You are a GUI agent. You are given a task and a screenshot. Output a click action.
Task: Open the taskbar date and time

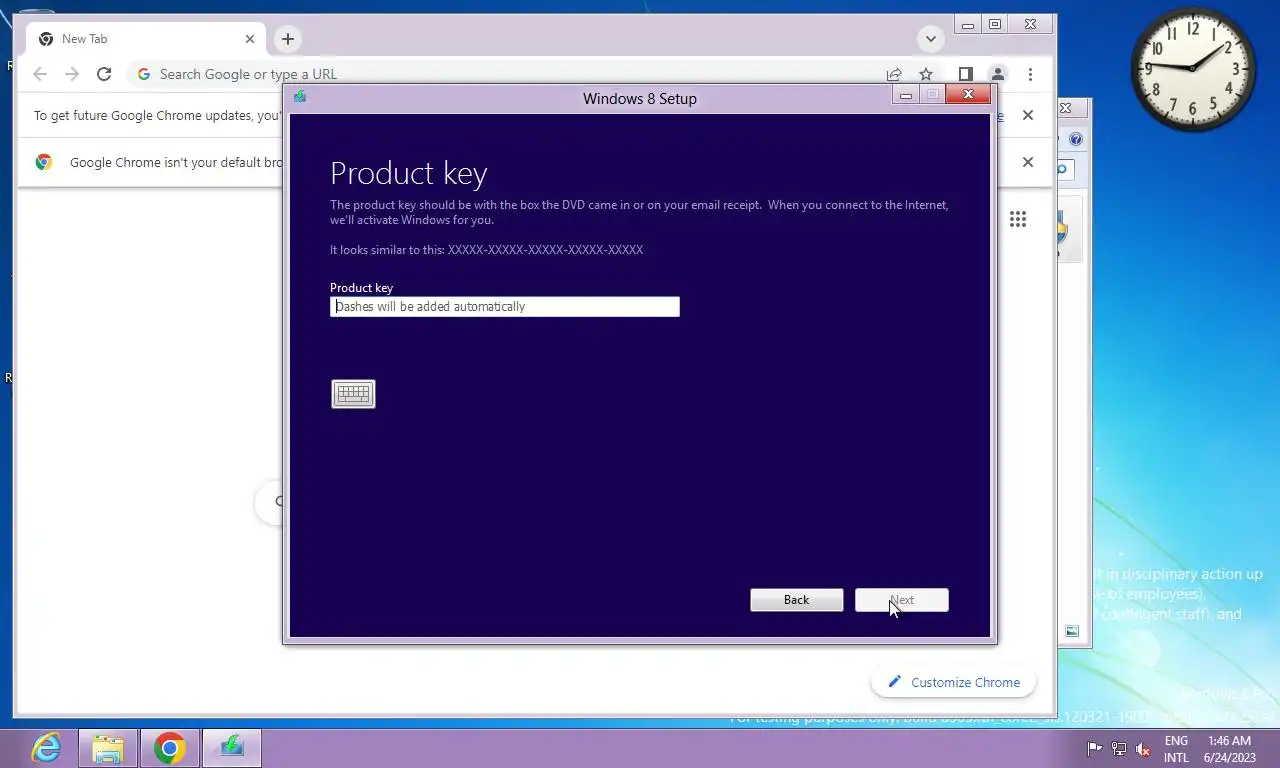[1229, 749]
